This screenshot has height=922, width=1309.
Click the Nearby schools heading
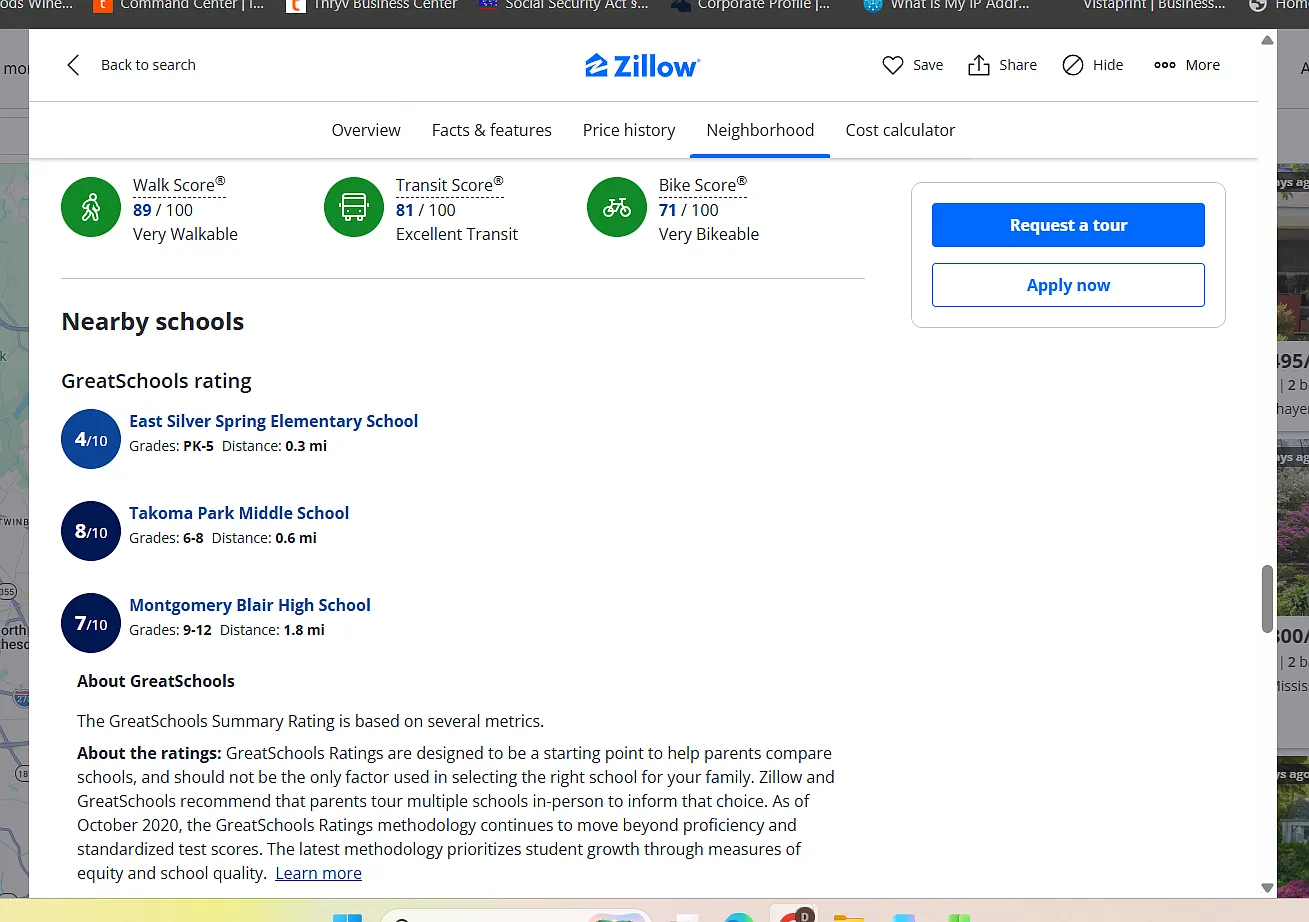tap(153, 321)
